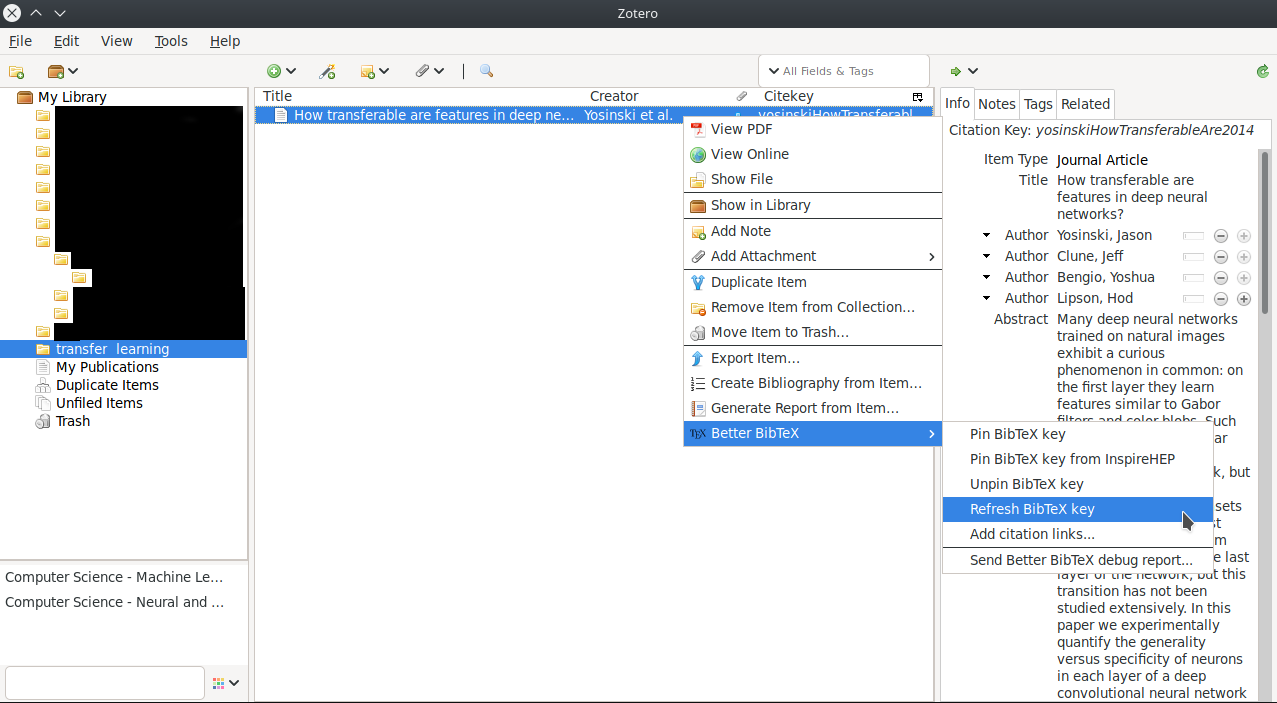Open creator type dropdown for Clune, Jeff
This screenshot has width=1277, height=703.
(x=986, y=256)
